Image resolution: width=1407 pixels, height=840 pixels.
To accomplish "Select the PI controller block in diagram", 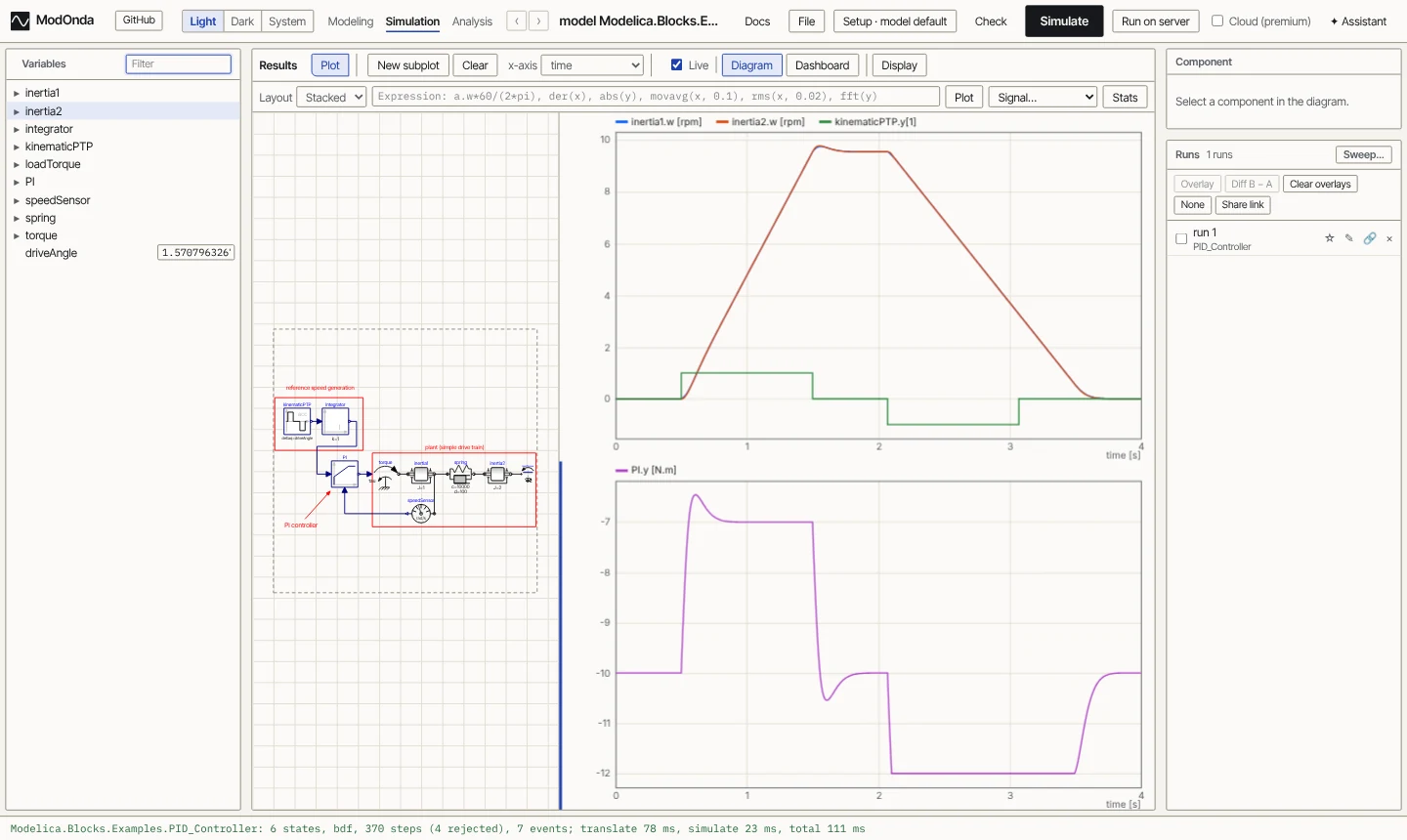I will click(345, 474).
